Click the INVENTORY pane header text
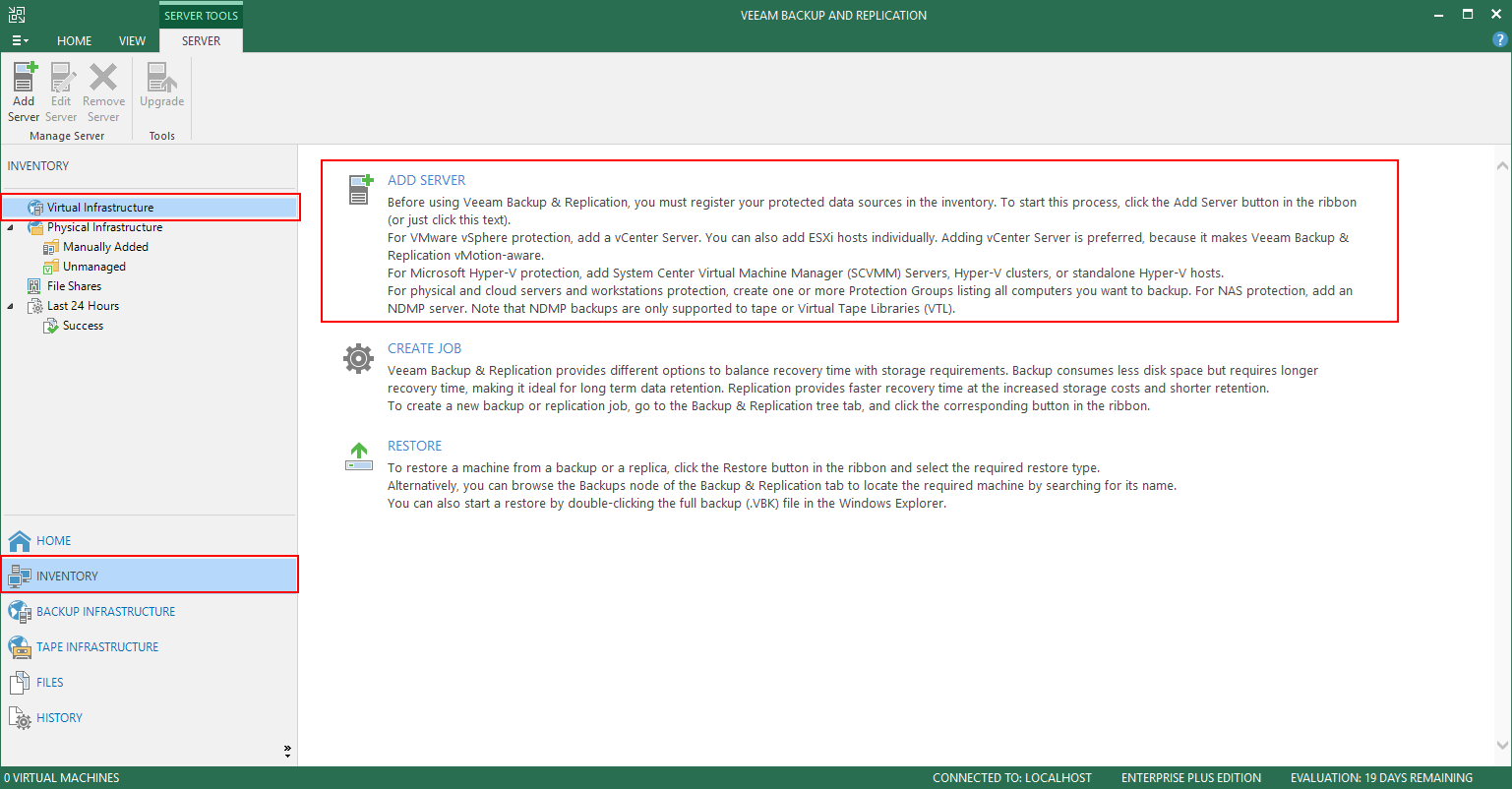This screenshot has width=1512, height=789. (38, 166)
